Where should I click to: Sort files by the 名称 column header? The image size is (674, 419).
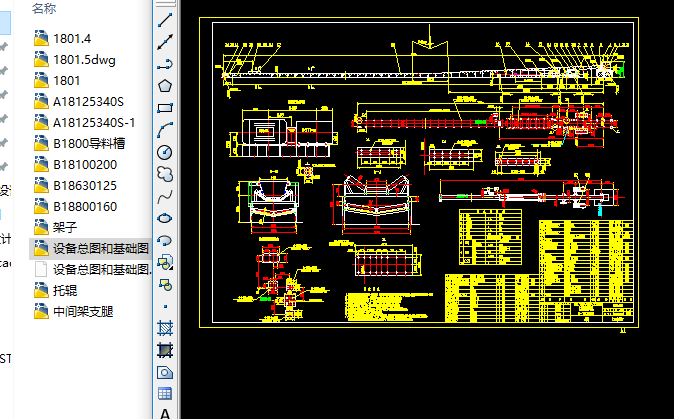tap(44, 8)
